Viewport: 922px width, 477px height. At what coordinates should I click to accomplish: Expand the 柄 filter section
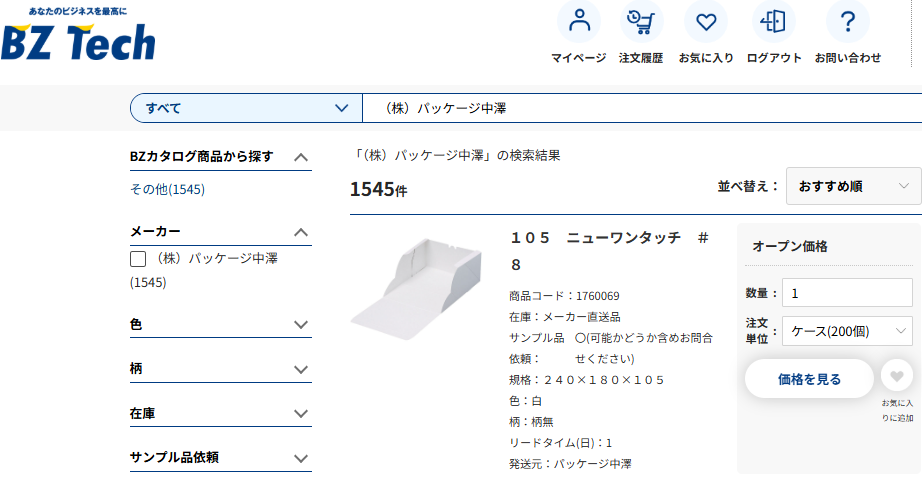tap(300, 369)
